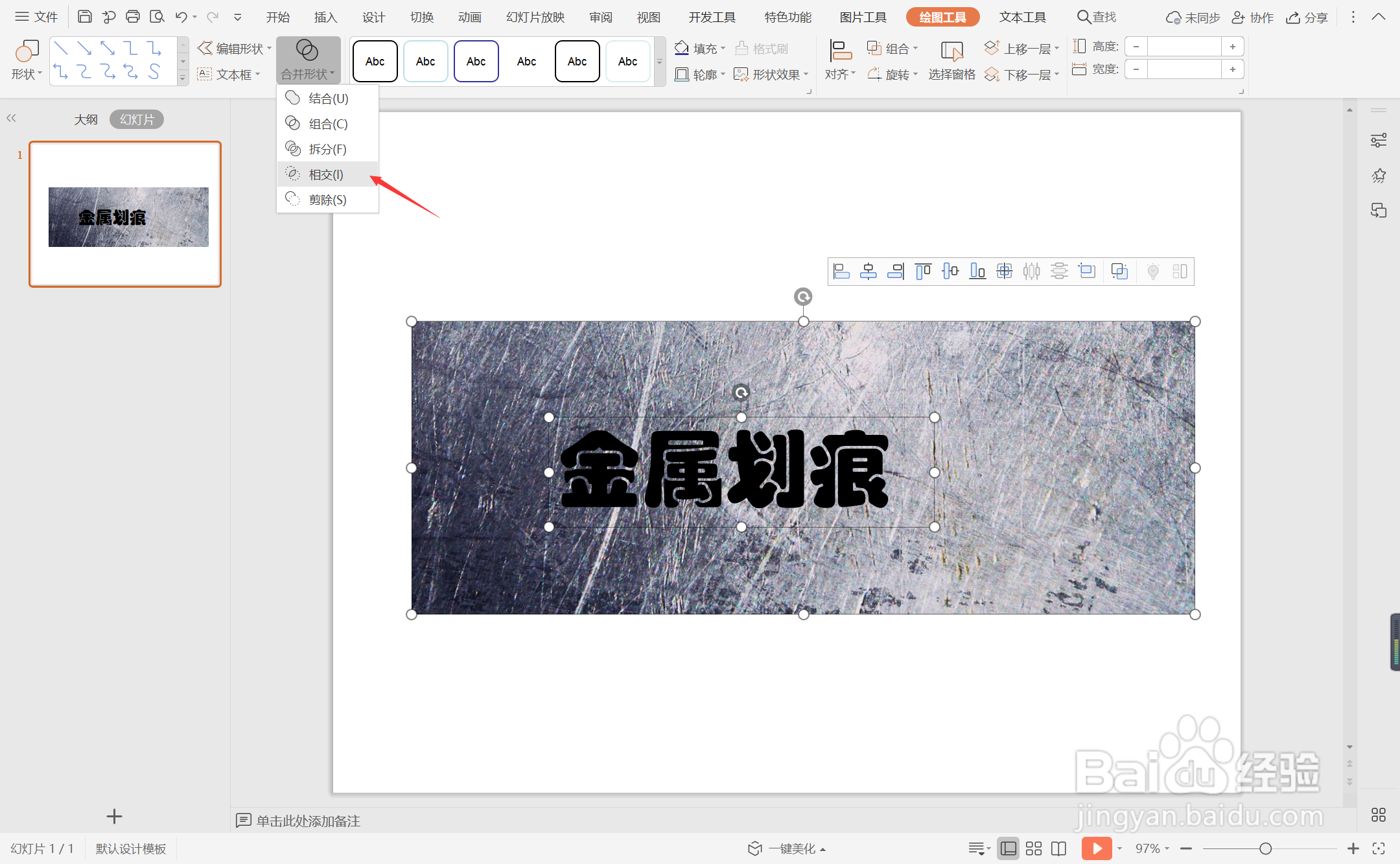Screen dimensions: 1400x864
Task: Choose 拆分(F) from merge shapes menu
Action: click(x=327, y=149)
